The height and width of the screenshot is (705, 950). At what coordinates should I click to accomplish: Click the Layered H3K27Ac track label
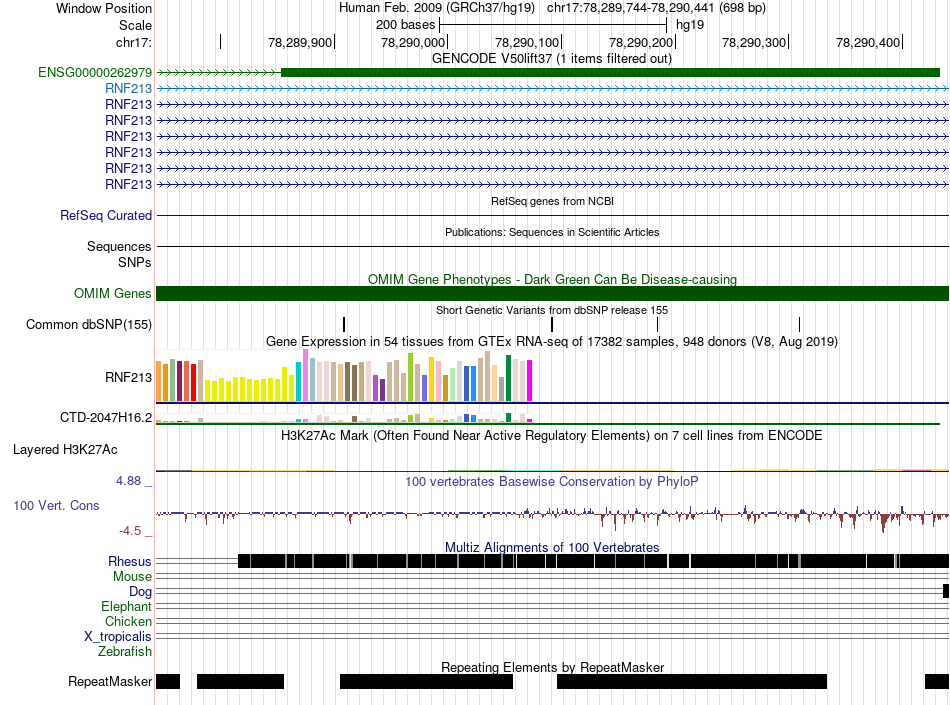click(65, 449)
